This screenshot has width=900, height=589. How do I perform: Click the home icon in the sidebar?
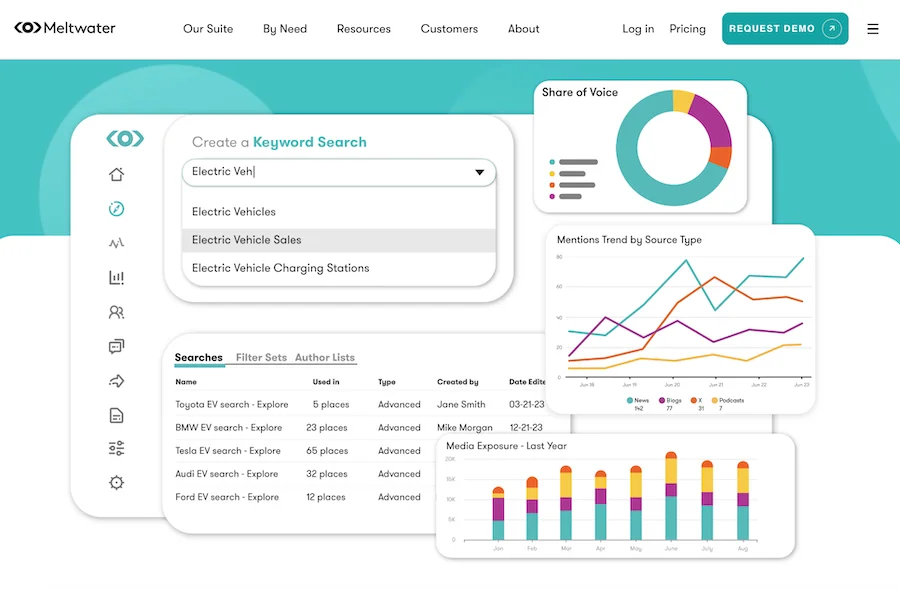(116, 175)
